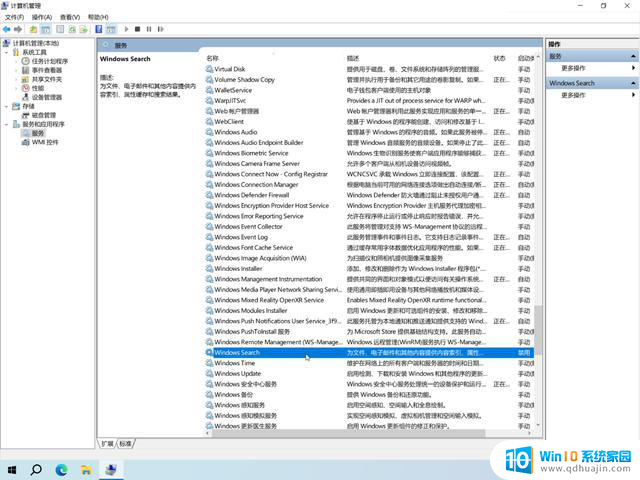Click the Back arrow toolbar icon
The height and width of the screenshot is (480, 640).
tap(7, 29)
